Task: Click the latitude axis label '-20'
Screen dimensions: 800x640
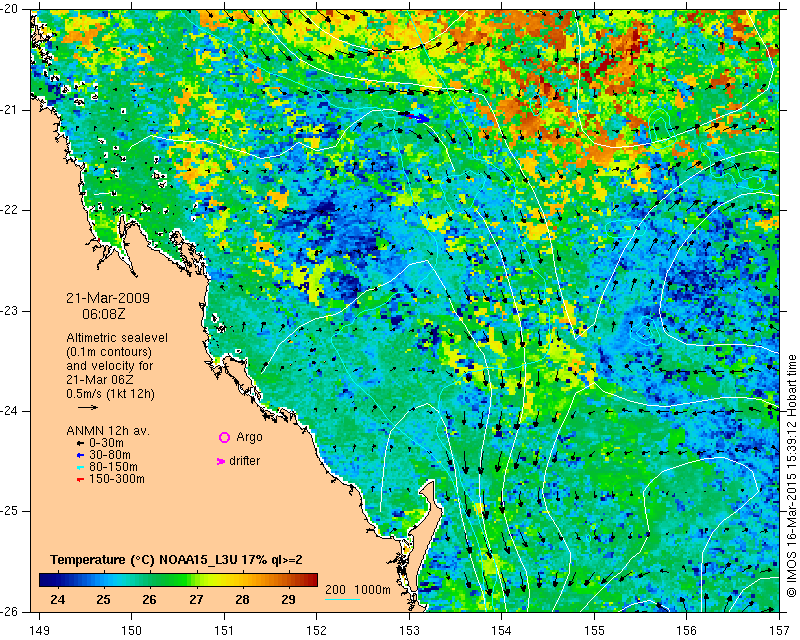Action: point(11,10)
